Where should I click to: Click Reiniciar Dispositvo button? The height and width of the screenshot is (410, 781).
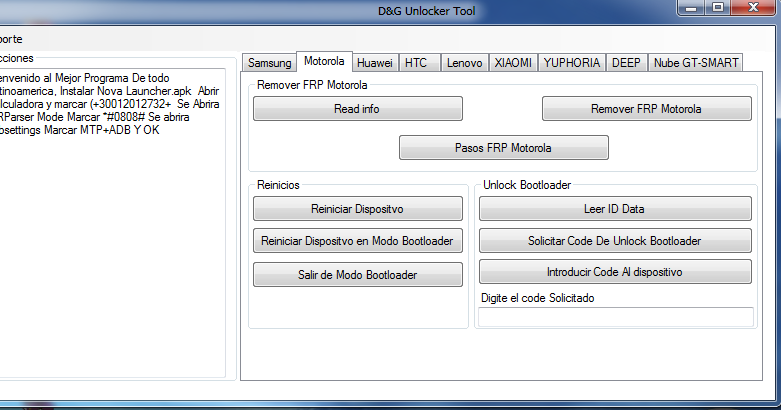(x=358, y=209)
